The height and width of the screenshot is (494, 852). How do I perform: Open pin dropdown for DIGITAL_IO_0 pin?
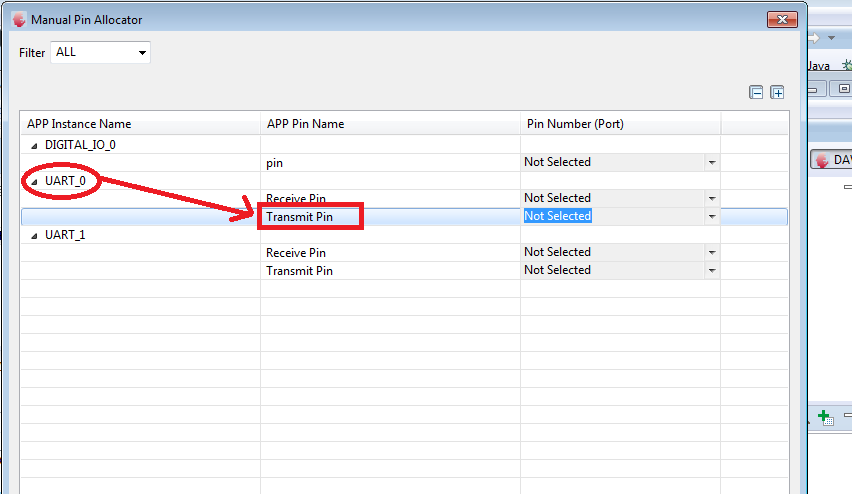click(712, 162)
